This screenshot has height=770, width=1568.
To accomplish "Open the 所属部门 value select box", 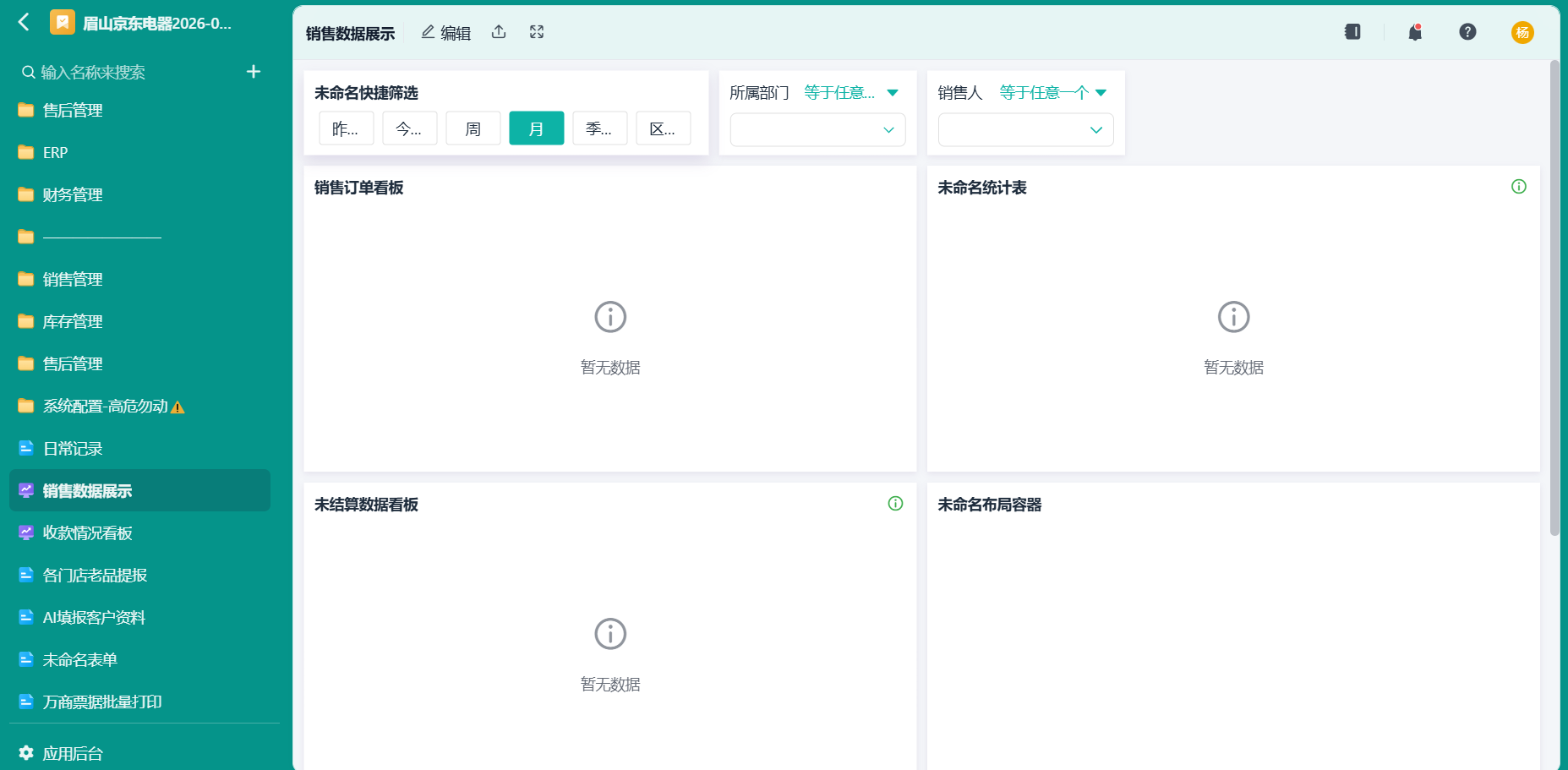I will pos(817,129).
